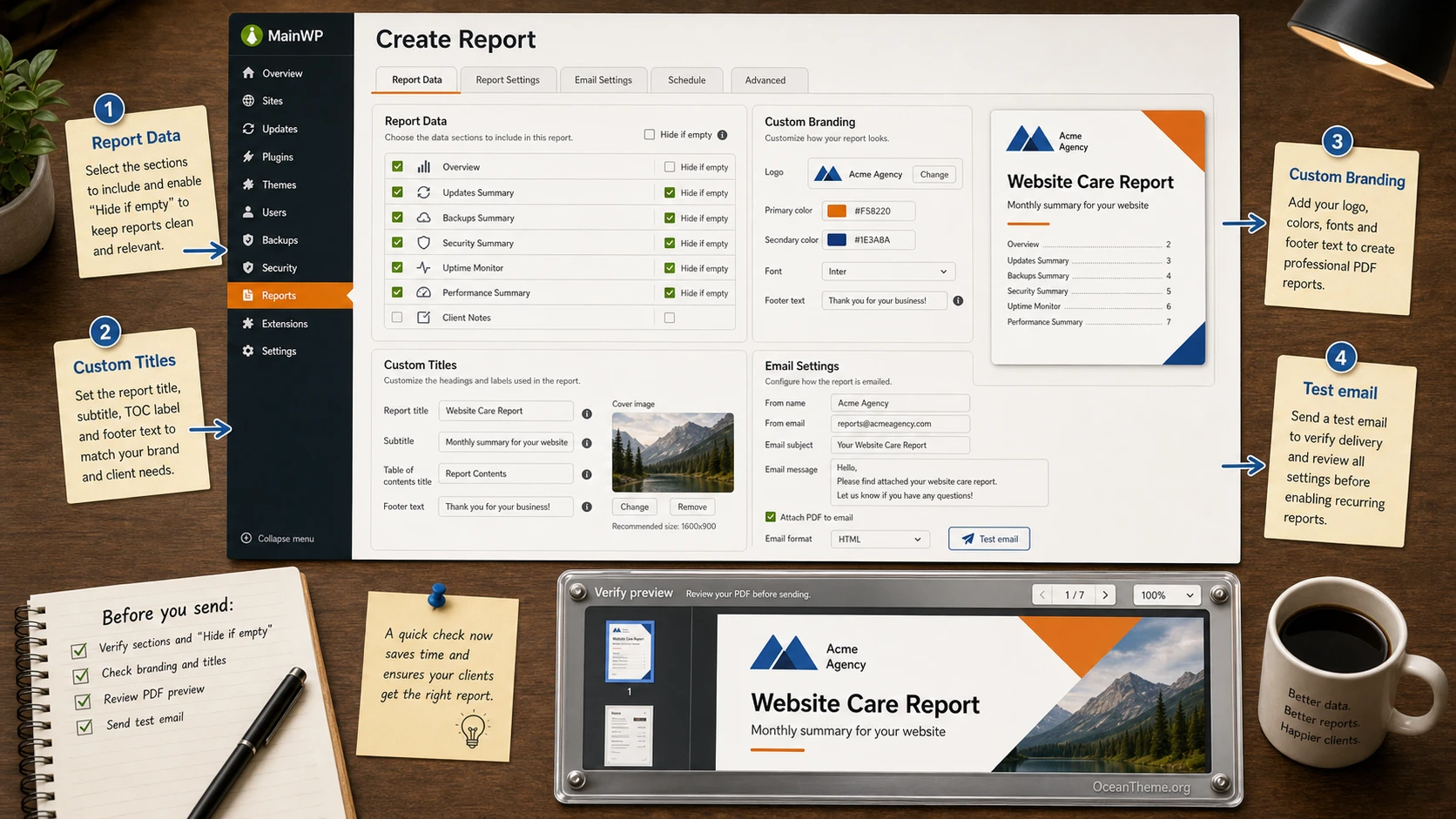Click Remove button under cover image
Screen dimensions: 1456x819
click(692, 507)
